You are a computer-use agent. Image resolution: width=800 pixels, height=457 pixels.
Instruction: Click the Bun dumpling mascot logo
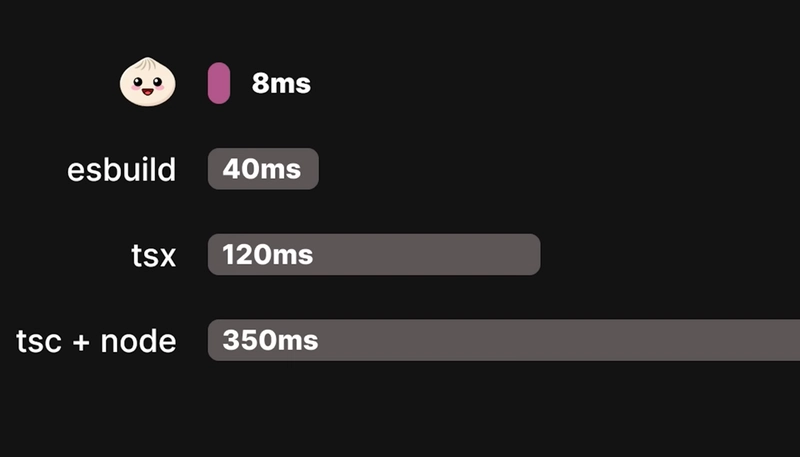click(x=147, y=82)
